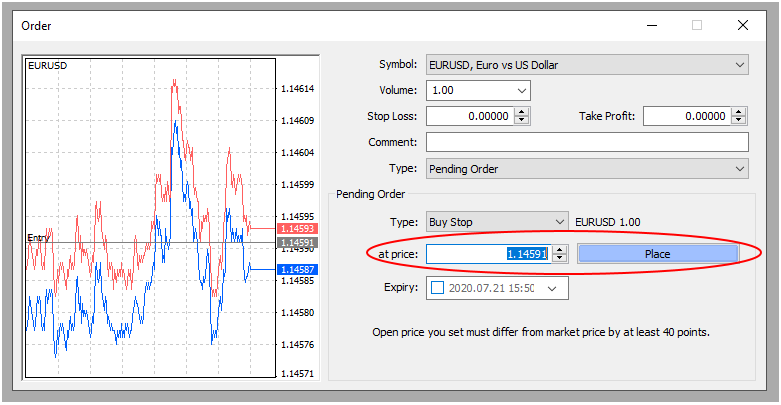The image size is (781, 405).
Task: Open the Symbol dropdown for EURUSD
Action: tap(739, 65)
